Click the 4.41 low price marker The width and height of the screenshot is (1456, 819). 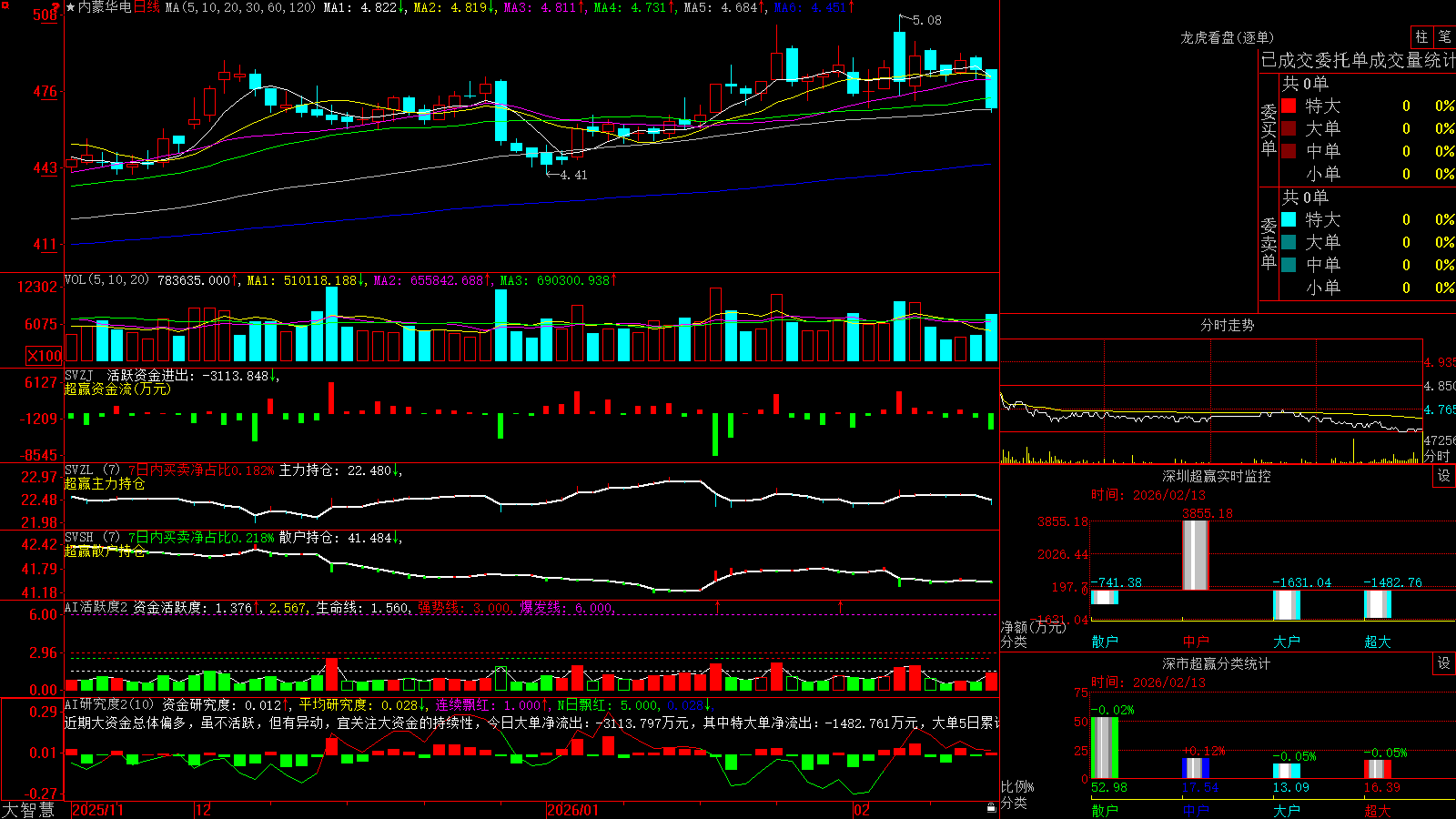pyautogui.click(x=573, y=175)
